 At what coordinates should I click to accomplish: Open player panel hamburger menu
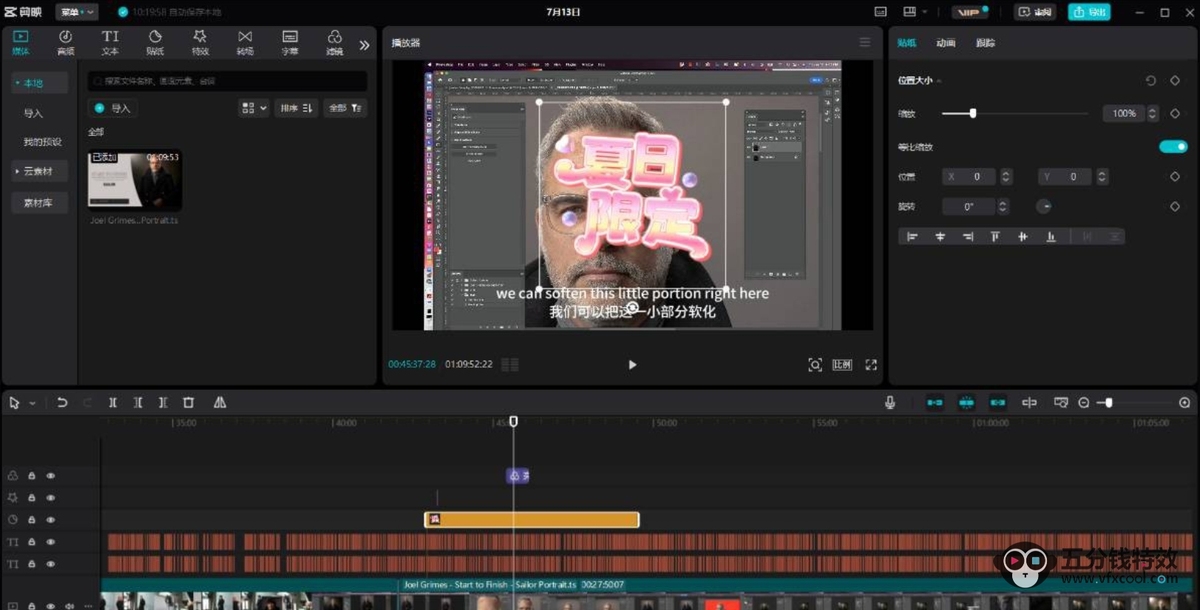click(865, 42)
